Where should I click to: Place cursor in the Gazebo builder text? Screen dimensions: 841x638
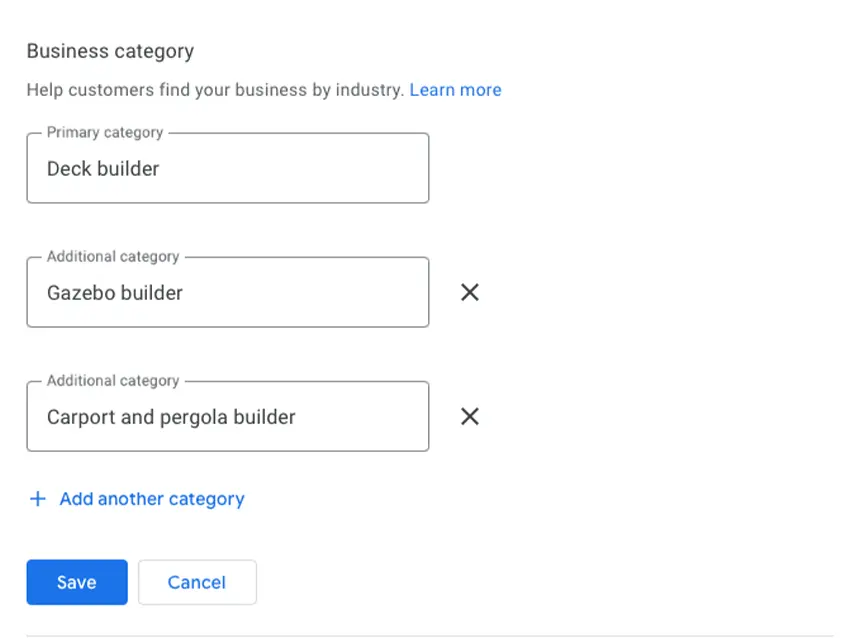115,293
